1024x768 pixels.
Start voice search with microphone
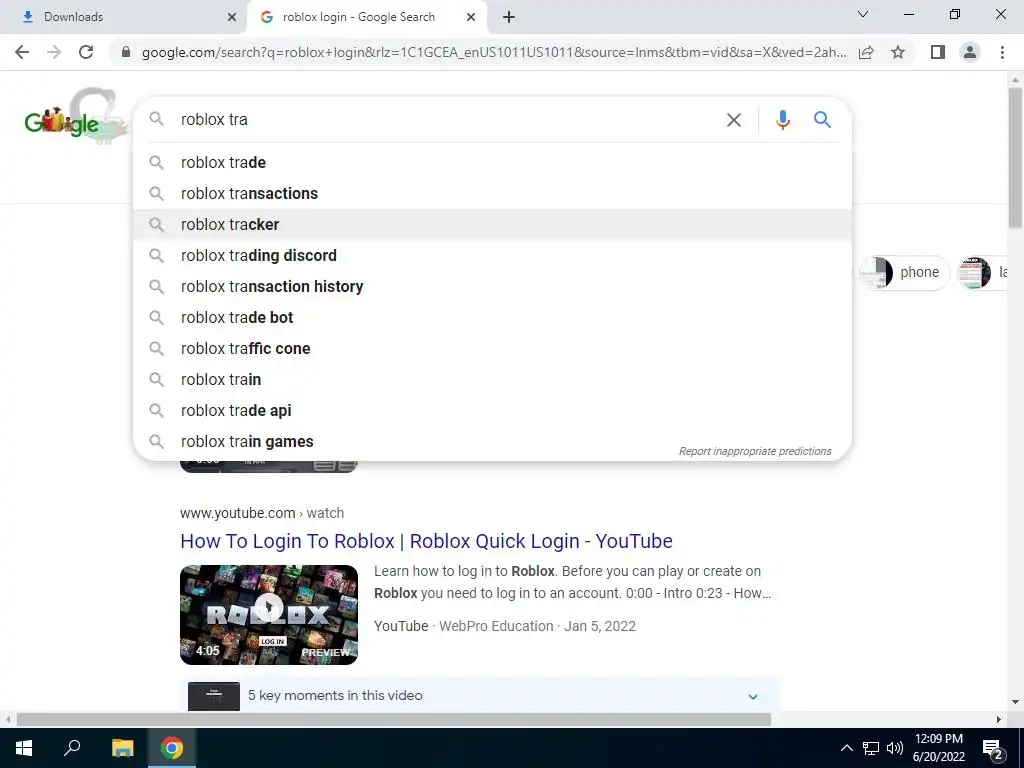[x=782, y=120]
